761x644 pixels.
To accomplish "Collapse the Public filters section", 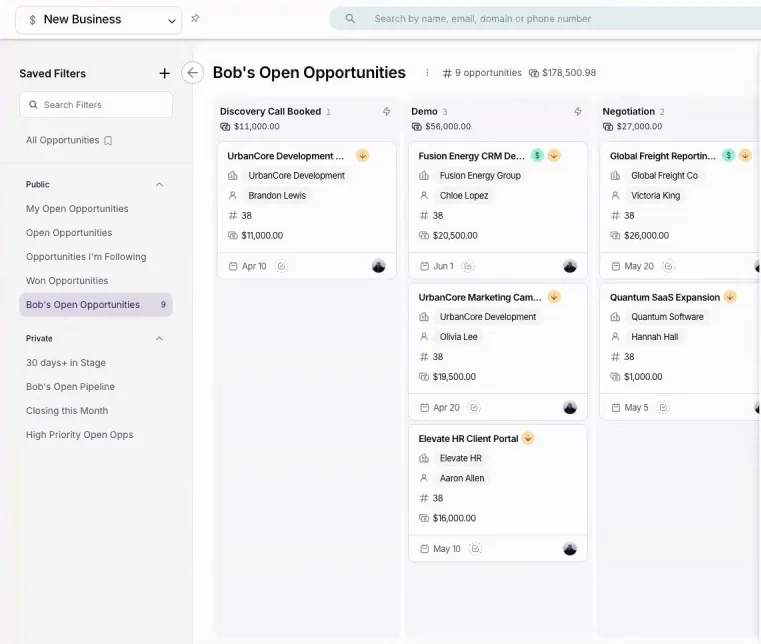I will pyautogui.click(x=159, y=184).
